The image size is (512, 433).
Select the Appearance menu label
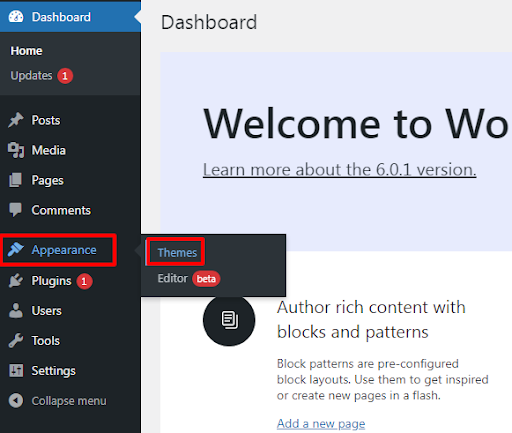(x=64, y=250)
